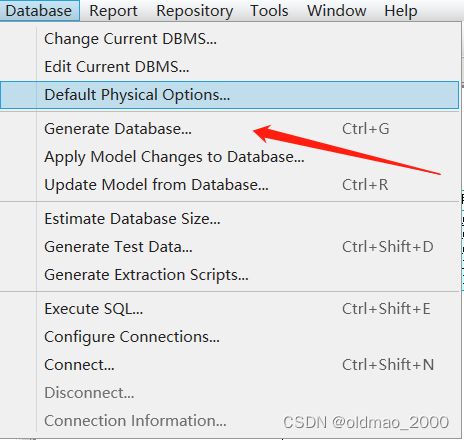
Task: Open the Repository menu
Action: [x=195, y=11]
